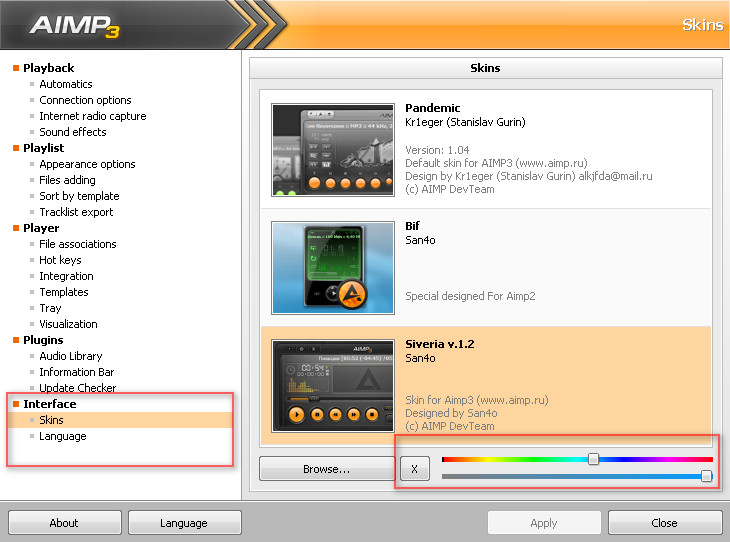Open Hot keys settings

click(60, 260)
